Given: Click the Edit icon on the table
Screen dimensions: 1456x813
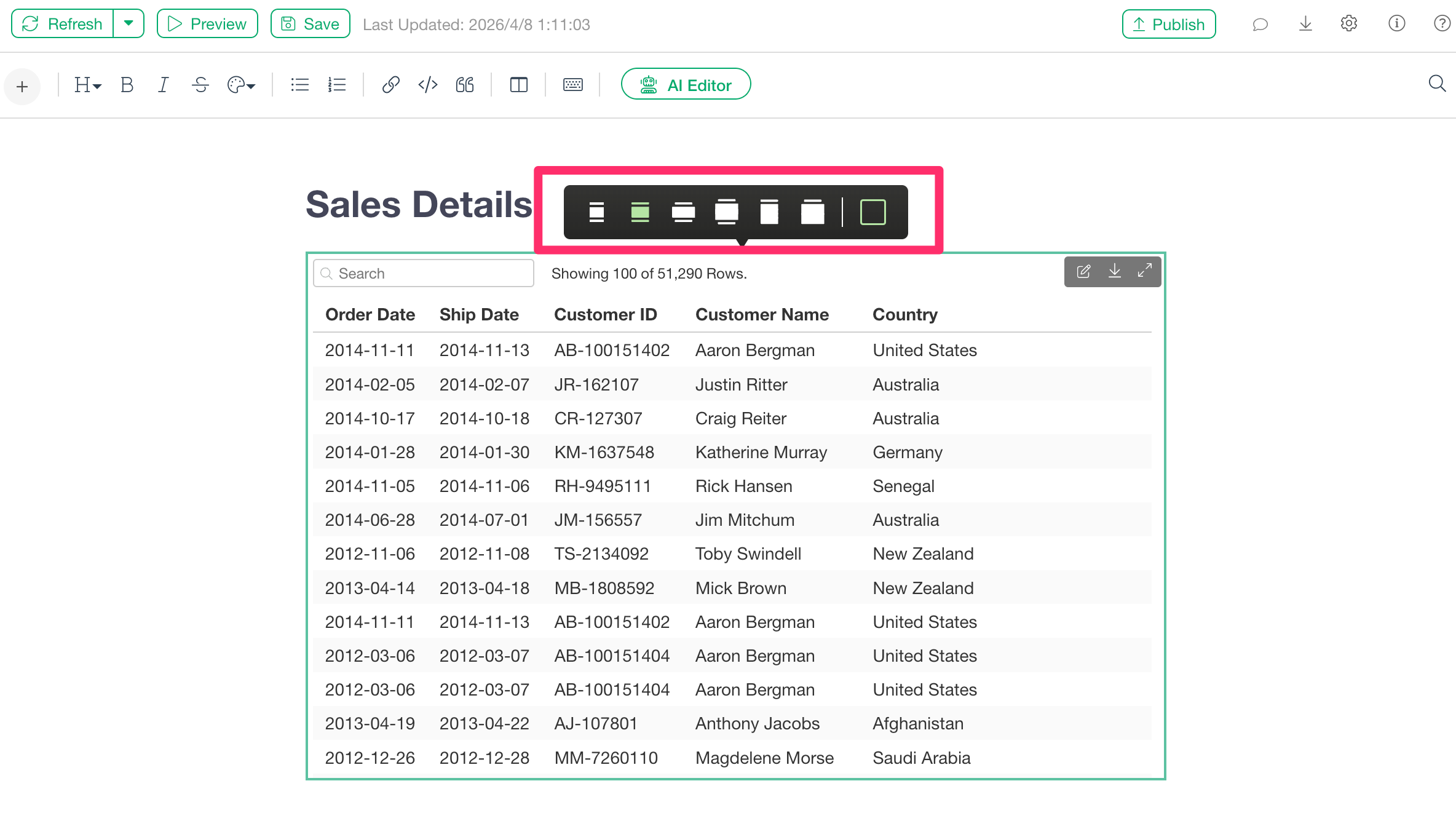Looking at the screenshot, I should (x=1083, y=272).
